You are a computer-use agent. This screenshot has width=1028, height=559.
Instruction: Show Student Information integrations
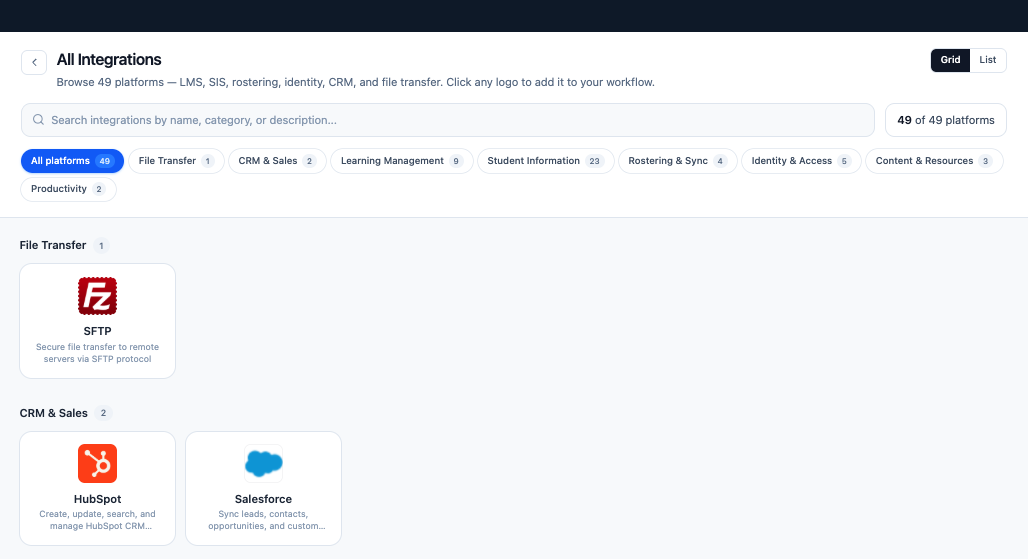pos(545,161)
